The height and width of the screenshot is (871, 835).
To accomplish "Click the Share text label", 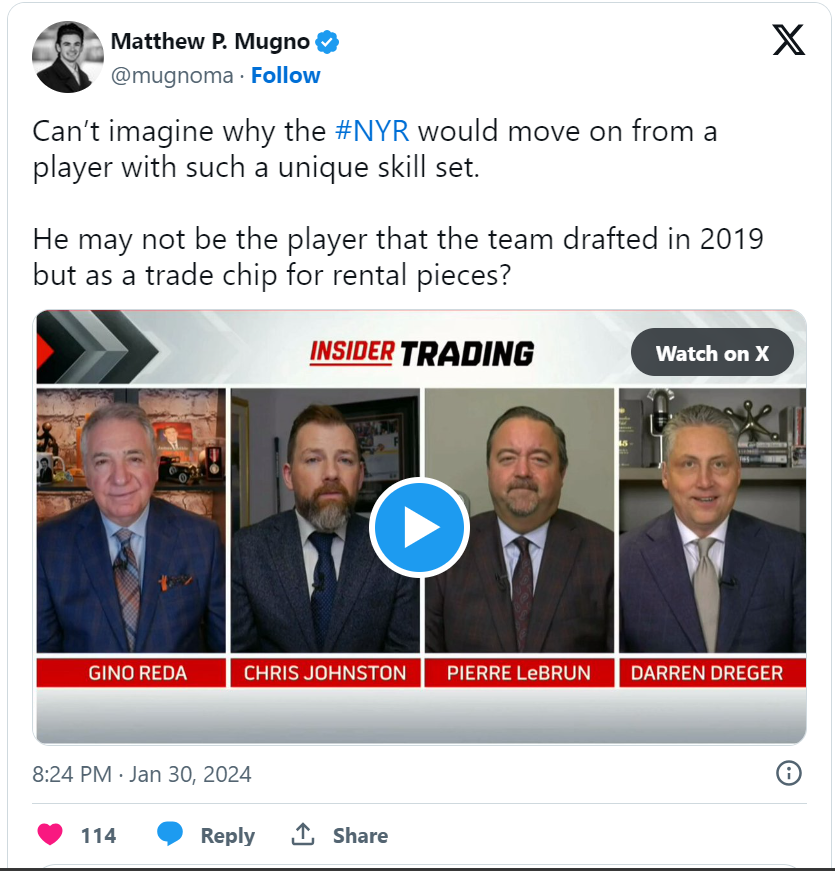I will point(361,835).
